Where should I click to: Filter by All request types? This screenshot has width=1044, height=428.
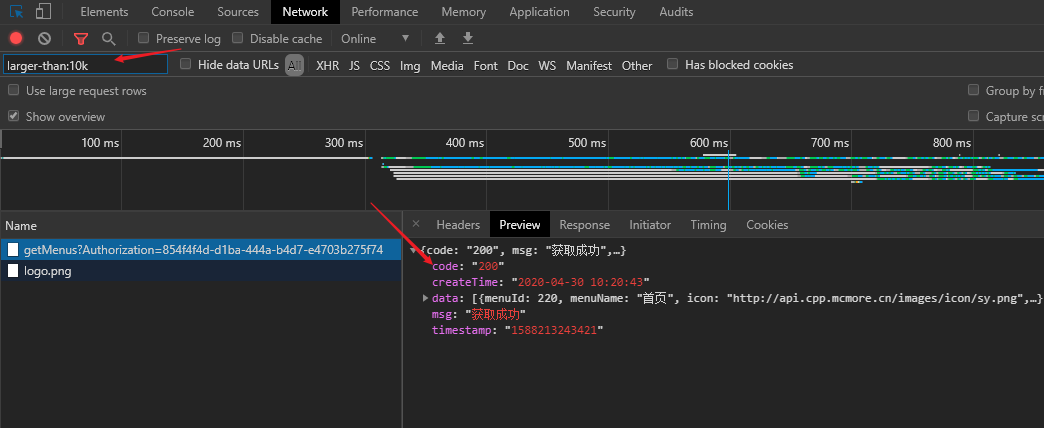pos(294,65)
